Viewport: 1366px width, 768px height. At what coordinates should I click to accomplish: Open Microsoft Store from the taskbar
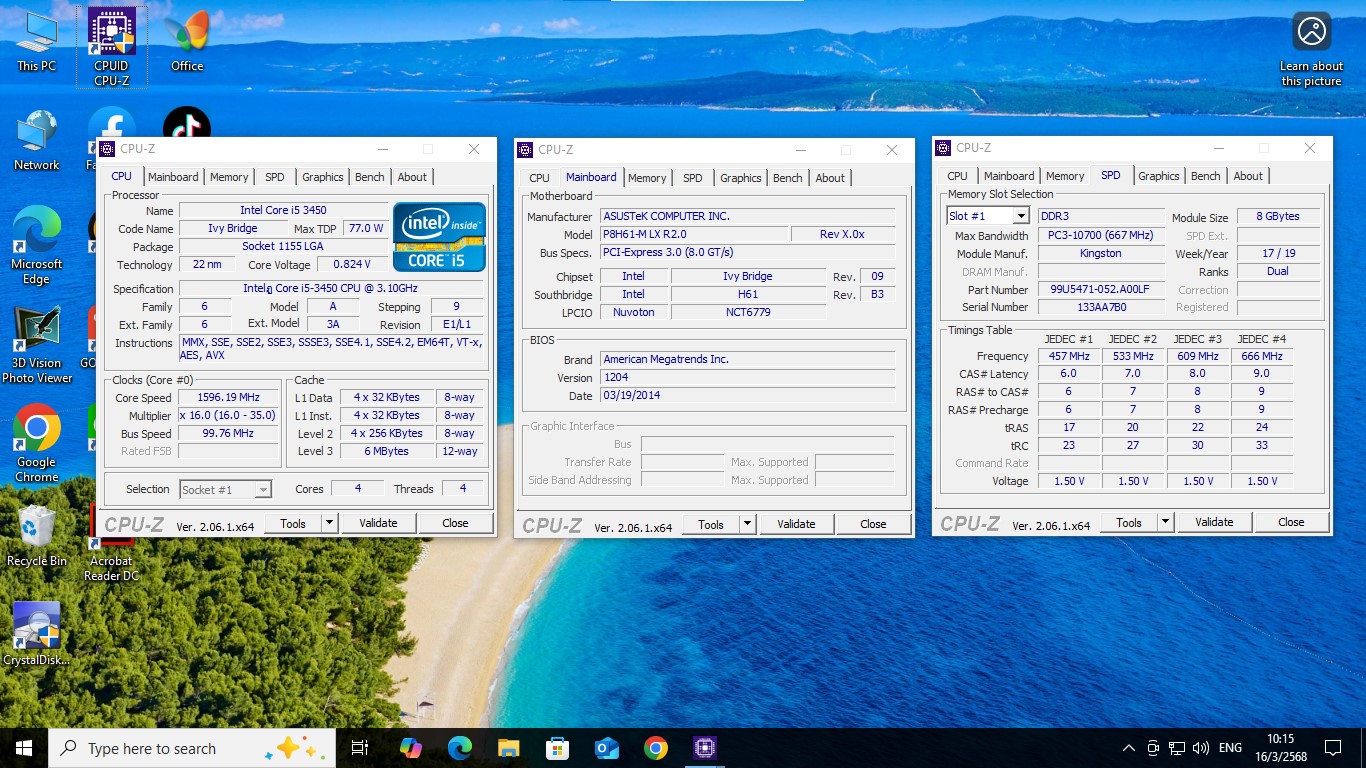point(558,748)
